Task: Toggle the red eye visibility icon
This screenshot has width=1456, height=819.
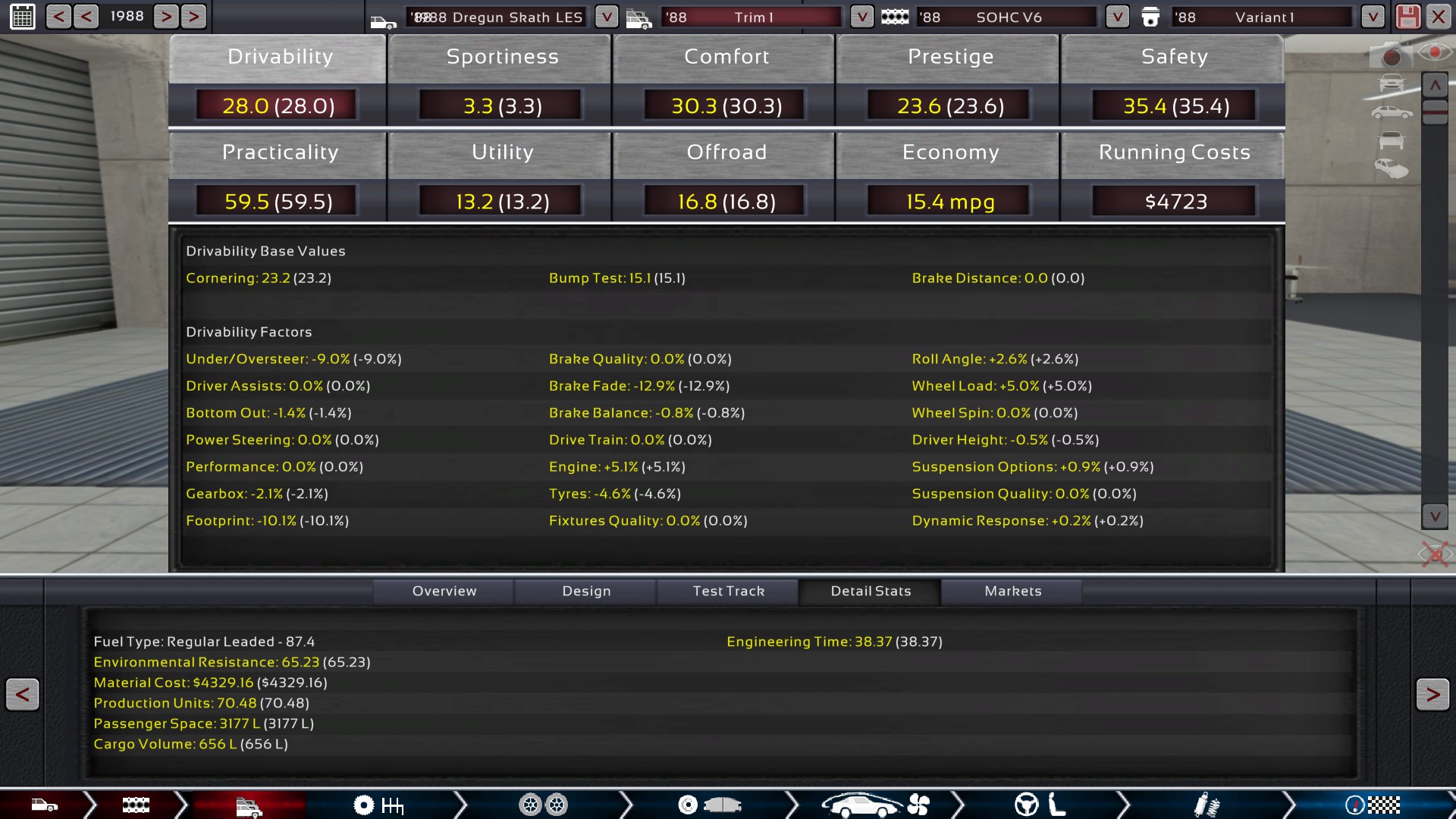Action: pos(1435,52)
